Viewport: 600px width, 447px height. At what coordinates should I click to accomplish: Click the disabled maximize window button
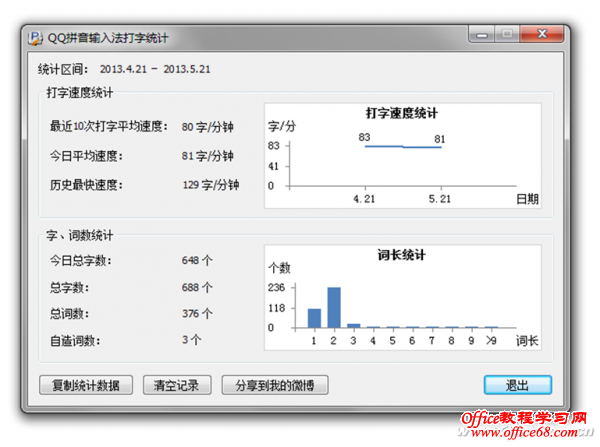507,34
